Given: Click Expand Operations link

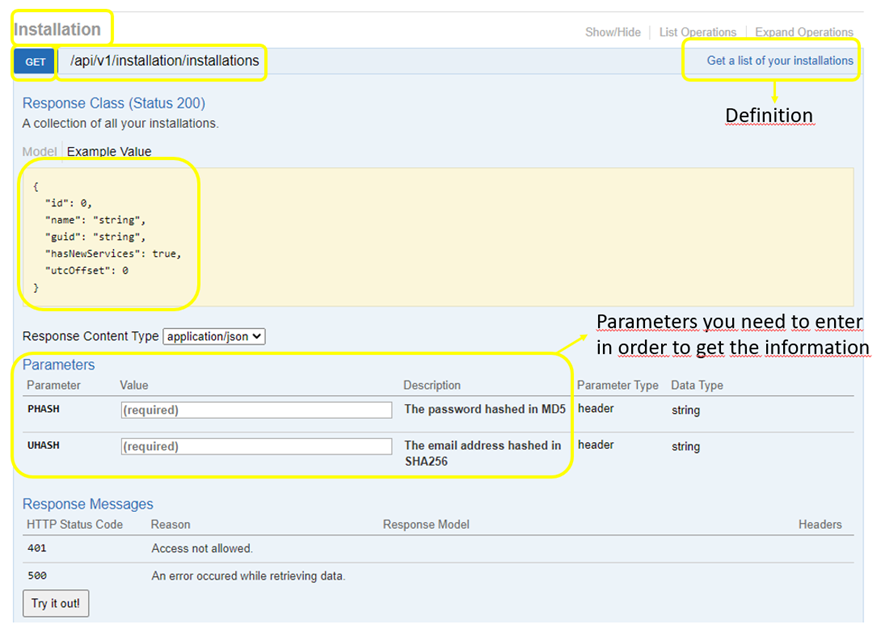Looking at the screenshot, I should point(803,32).
